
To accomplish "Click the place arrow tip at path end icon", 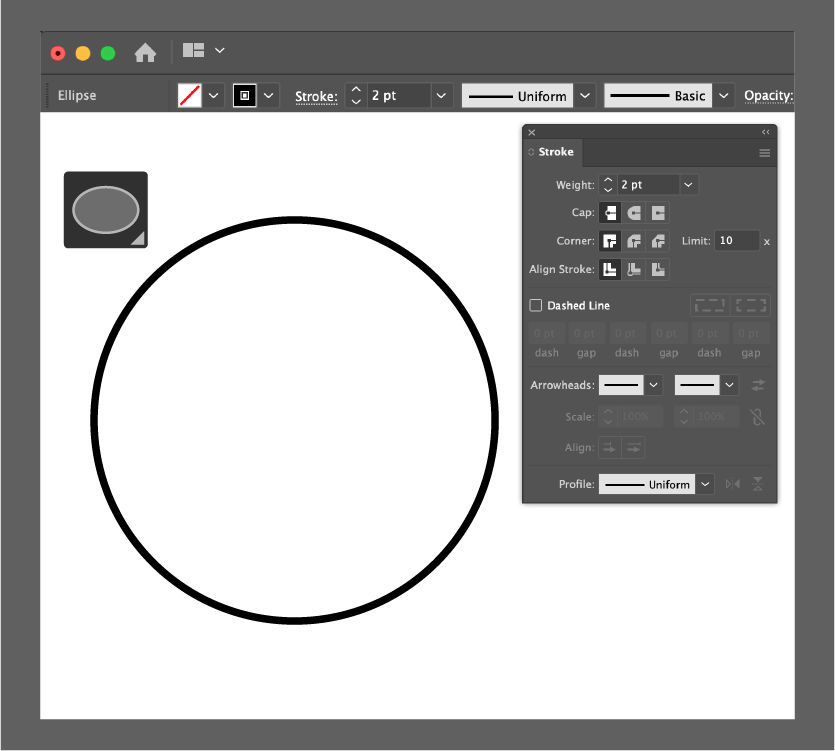I will [633, 448].
